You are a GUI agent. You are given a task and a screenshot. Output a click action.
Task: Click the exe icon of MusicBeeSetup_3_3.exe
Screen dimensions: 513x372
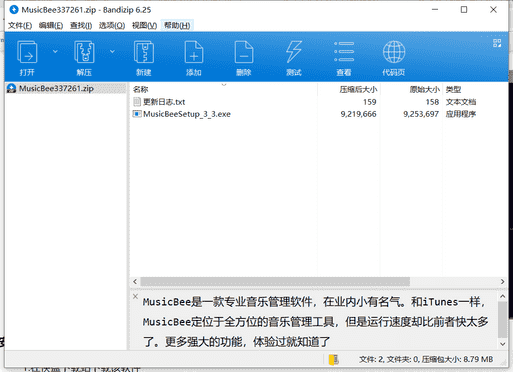[137, 114]
